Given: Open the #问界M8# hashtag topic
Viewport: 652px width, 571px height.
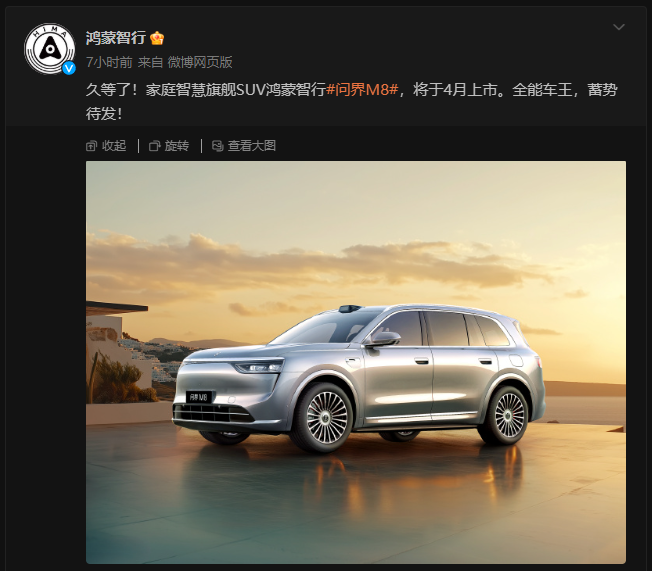Looking at the screenshot, I should (362, 89).
